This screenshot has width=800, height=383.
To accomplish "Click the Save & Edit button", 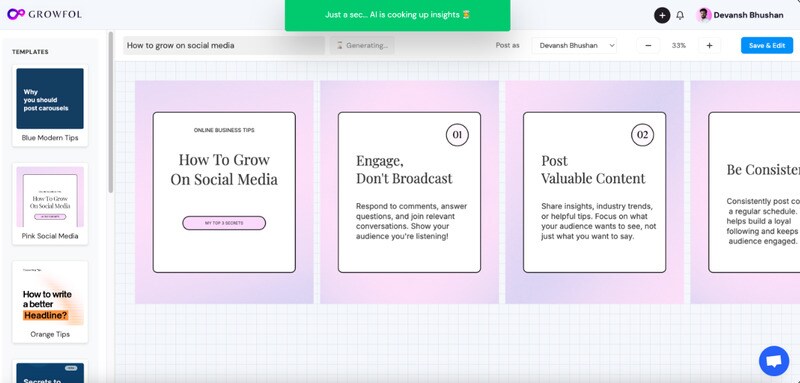I will click(767, 45).
